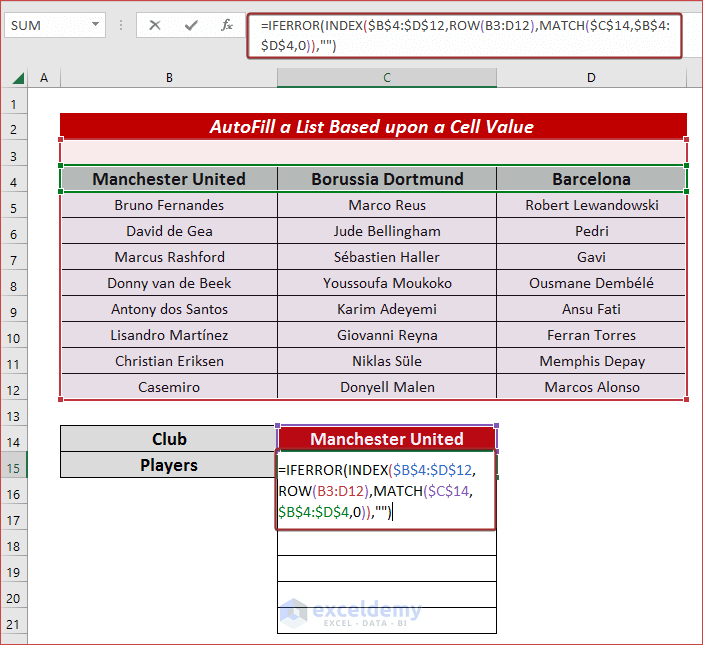Select the Christian Eriksen cell

(169, 361)
